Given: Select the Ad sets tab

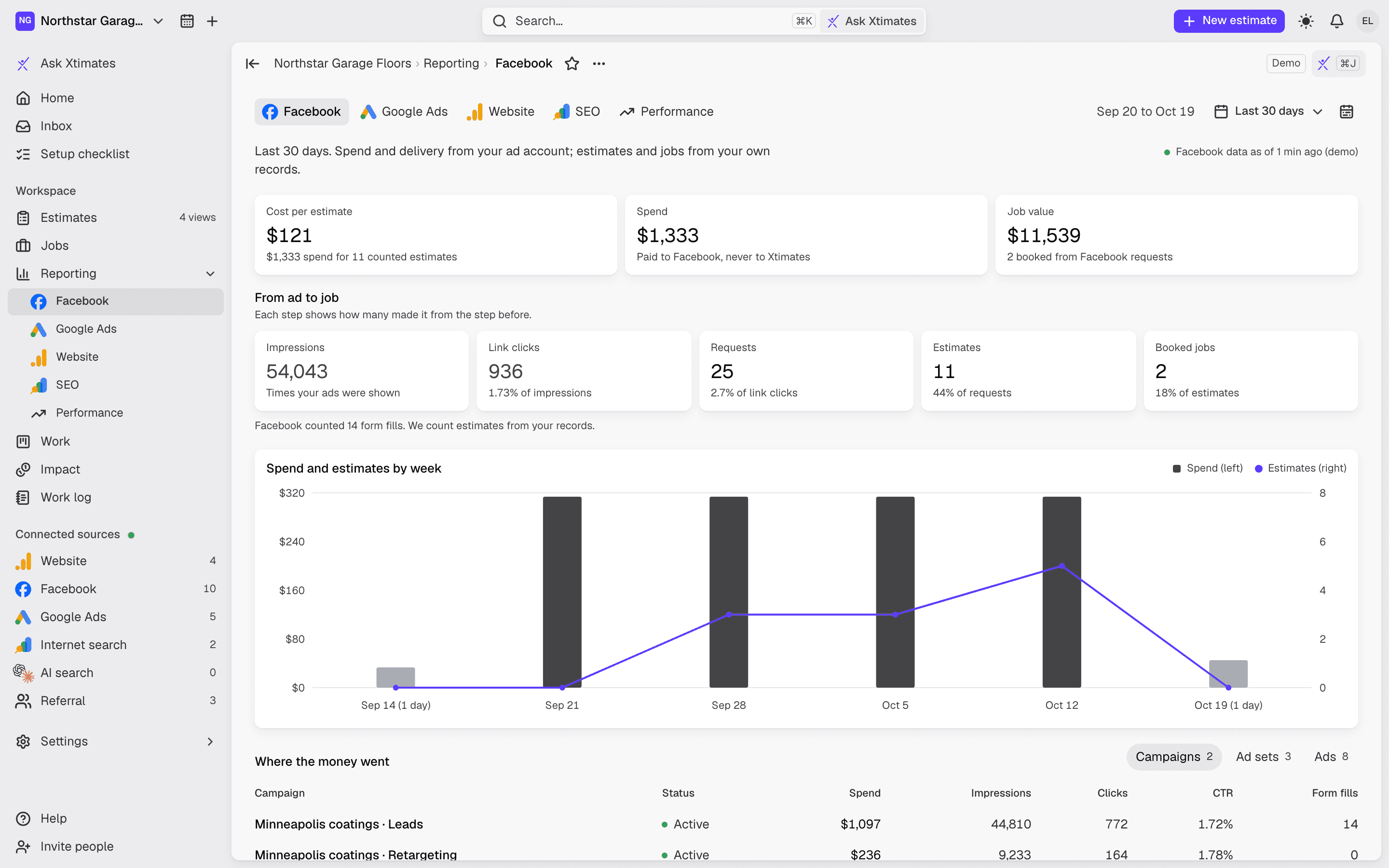Looking at the screenshot, I should pyautogui.click(x=1263, y=757).
